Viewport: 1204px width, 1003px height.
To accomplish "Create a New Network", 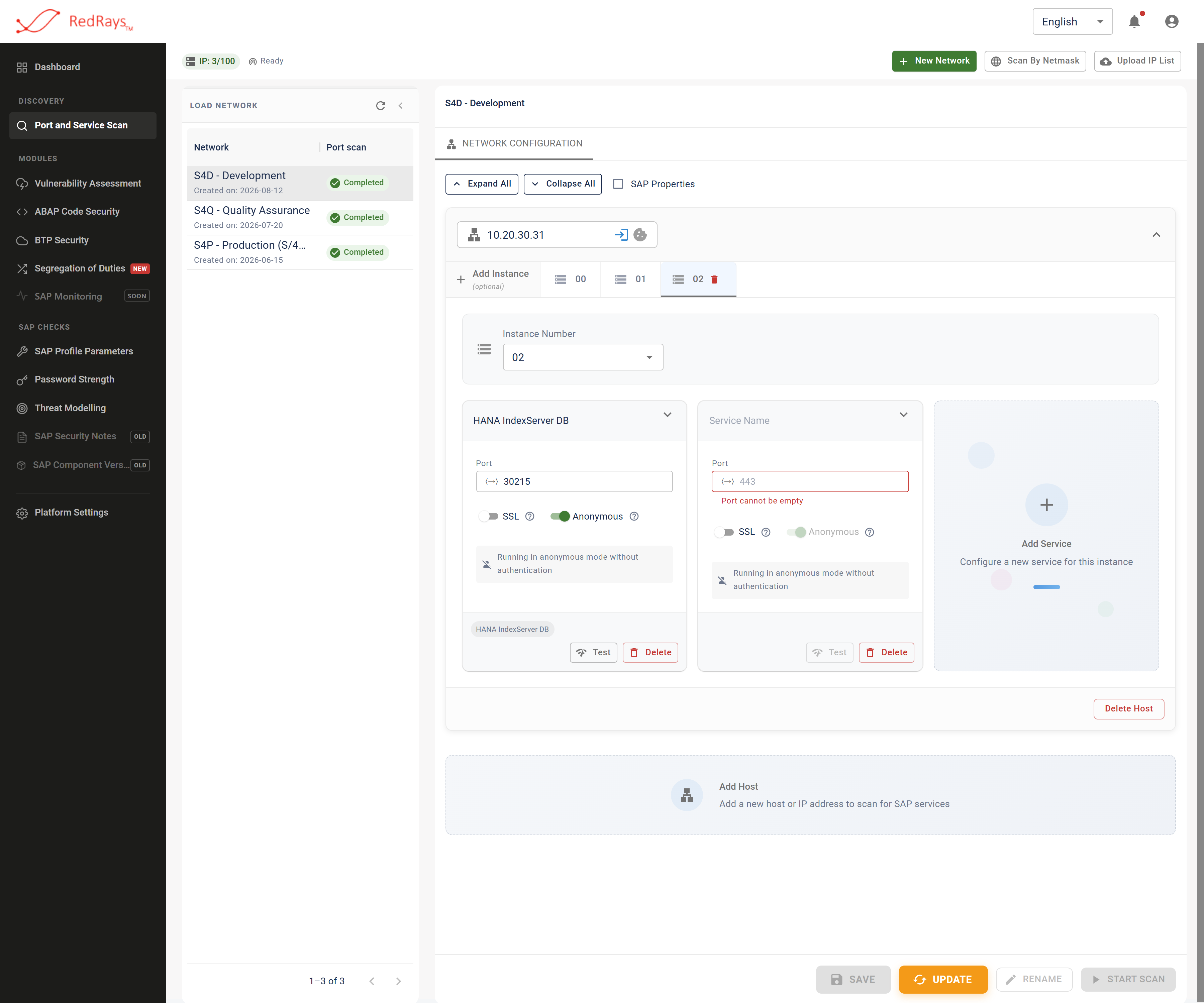I will (934, 61).
